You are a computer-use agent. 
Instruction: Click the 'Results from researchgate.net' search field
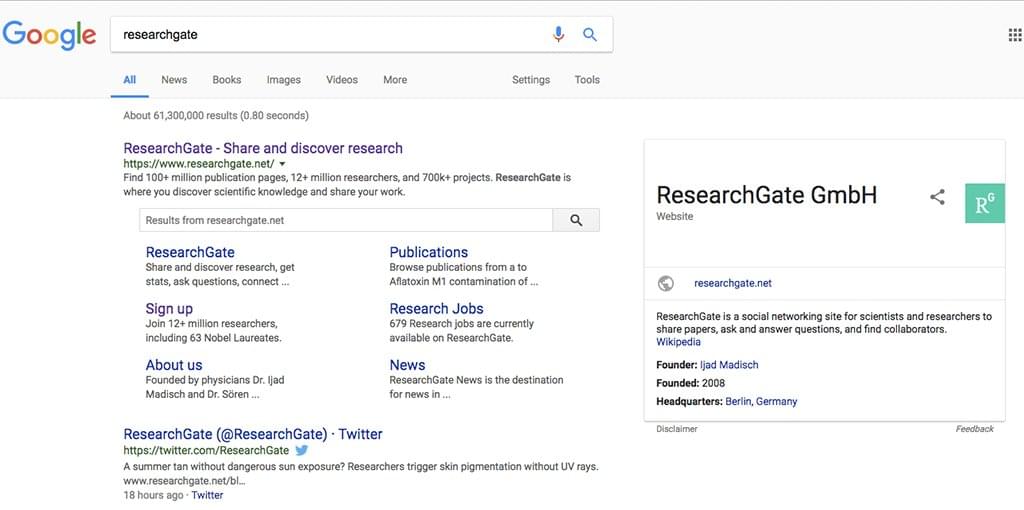click(x=345, y=220)
